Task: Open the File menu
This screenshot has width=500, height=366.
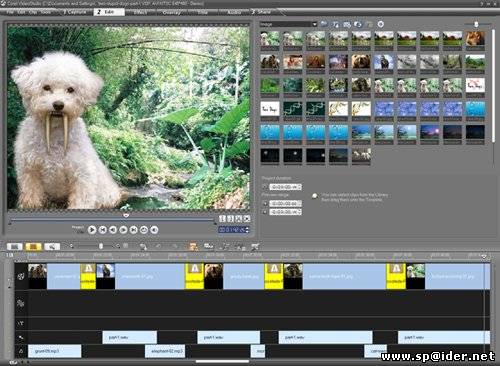Action: [x=10, y=12]
